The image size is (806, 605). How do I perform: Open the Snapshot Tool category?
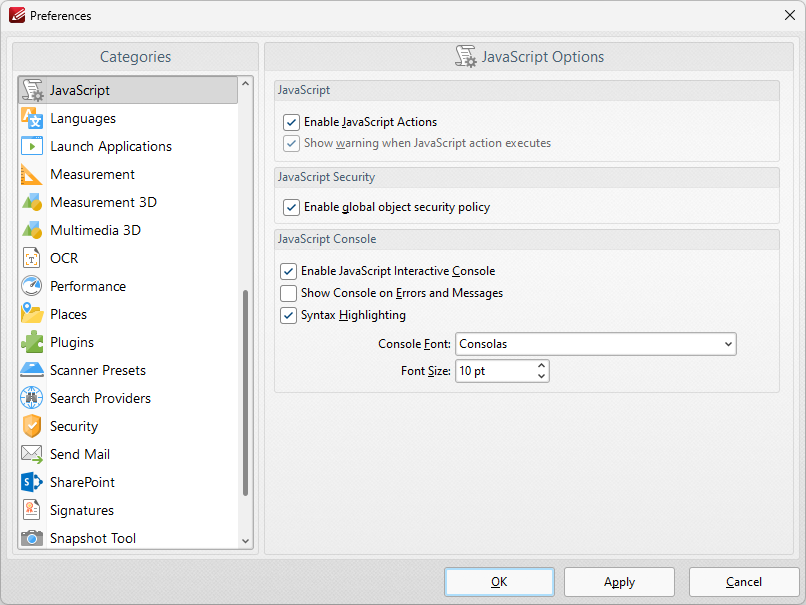128,538
